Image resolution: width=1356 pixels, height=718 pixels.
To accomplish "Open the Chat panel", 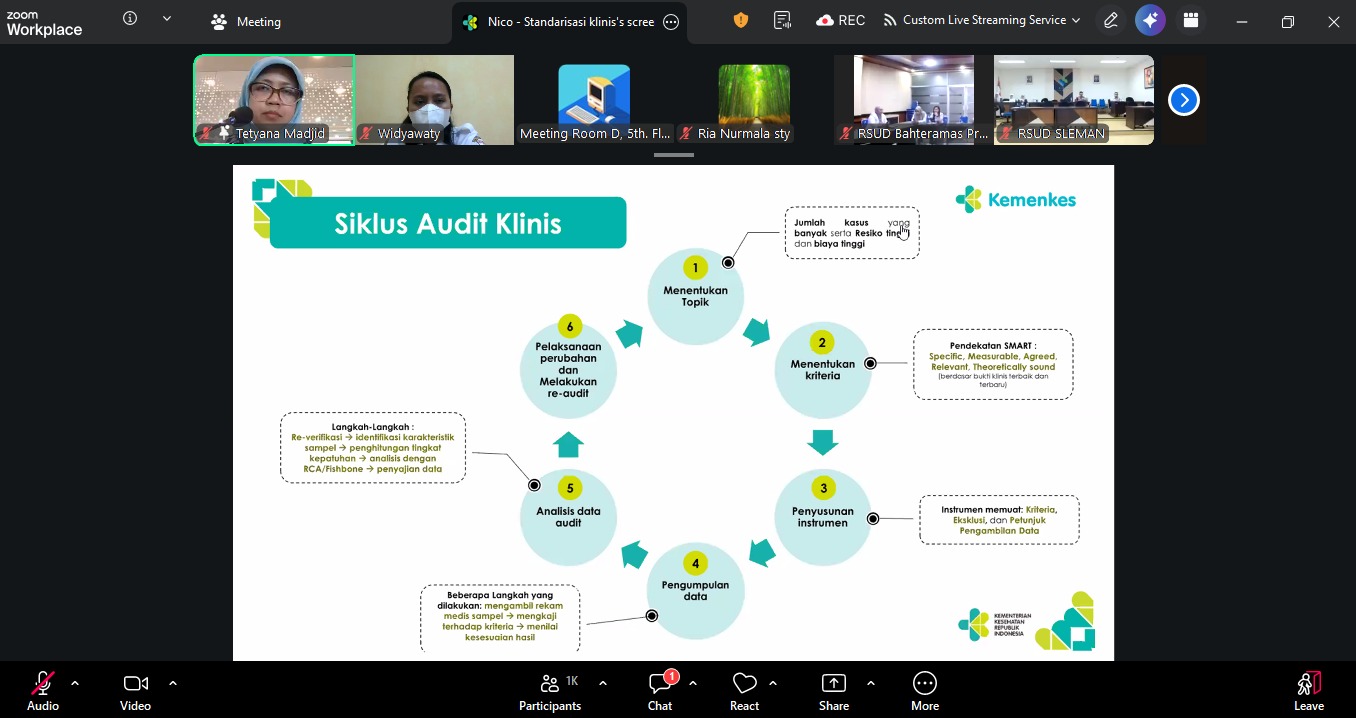I will click(x=660, y=690).
